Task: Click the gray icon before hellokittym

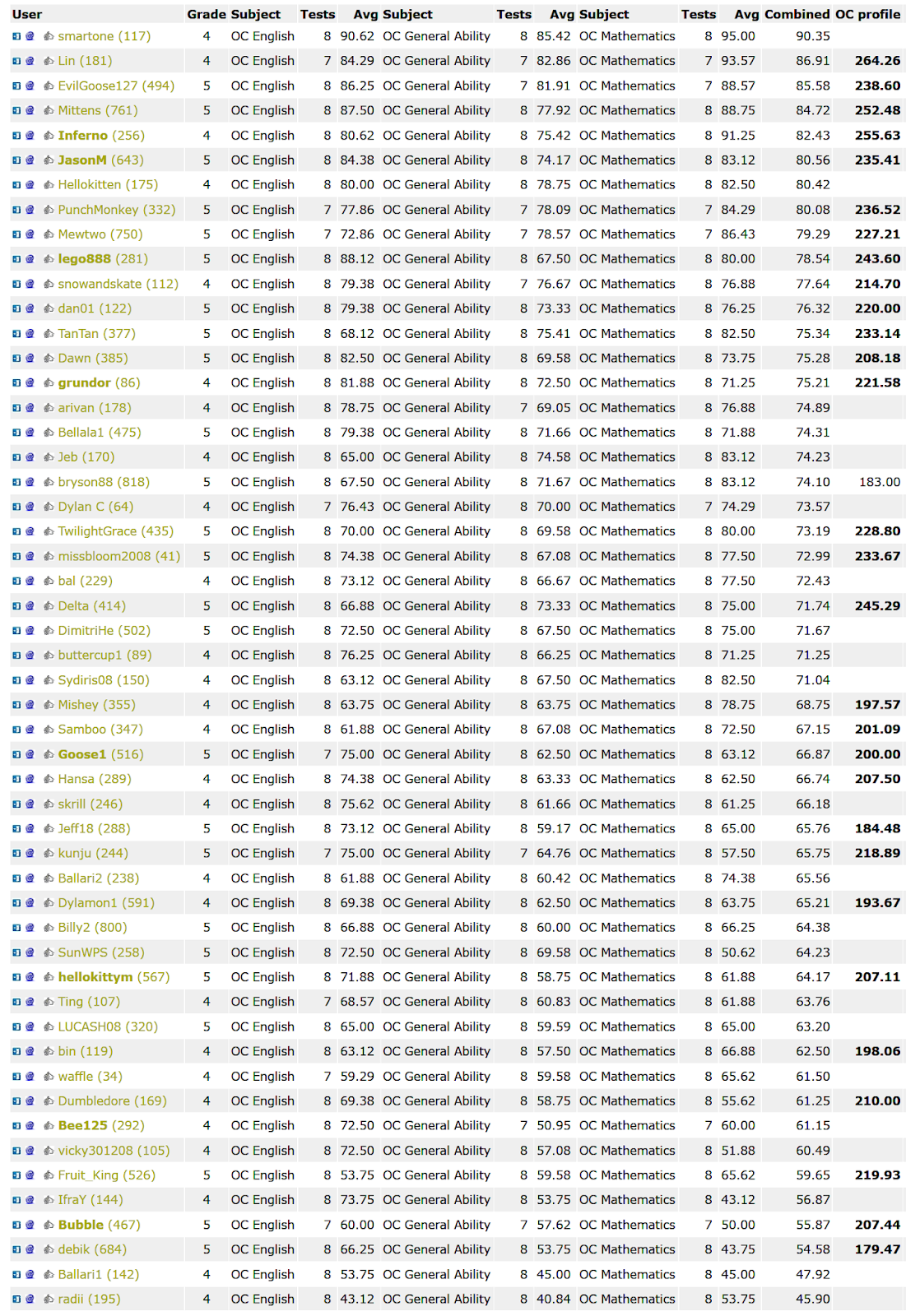Action: [49, 977]
